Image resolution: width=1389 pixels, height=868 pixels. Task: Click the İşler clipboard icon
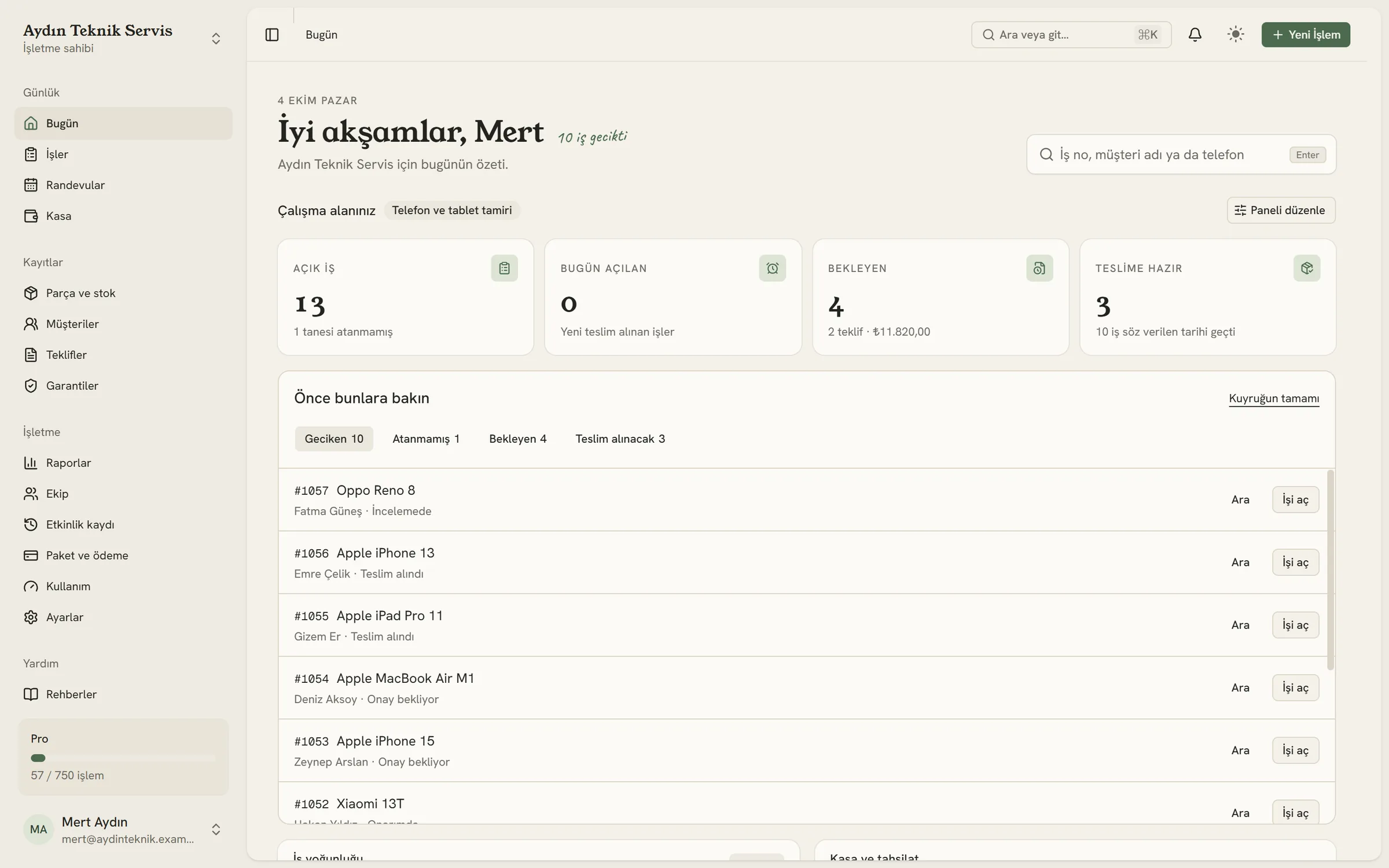tap(31, 154)
